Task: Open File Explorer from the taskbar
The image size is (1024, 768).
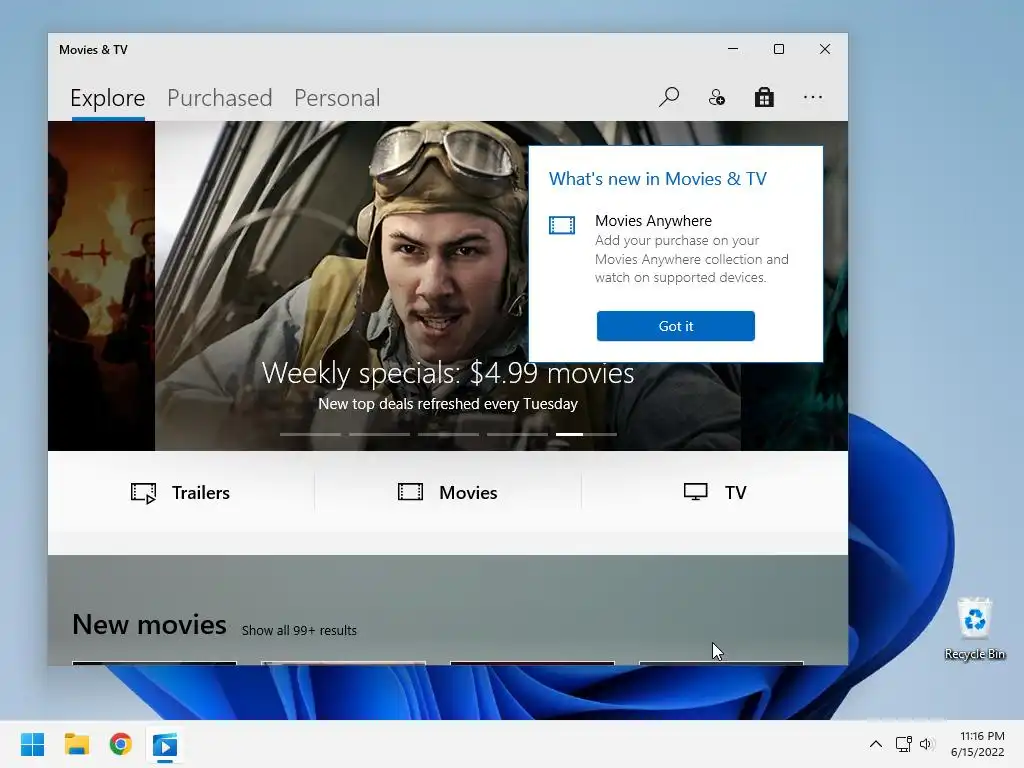Action: pos(76,744)
